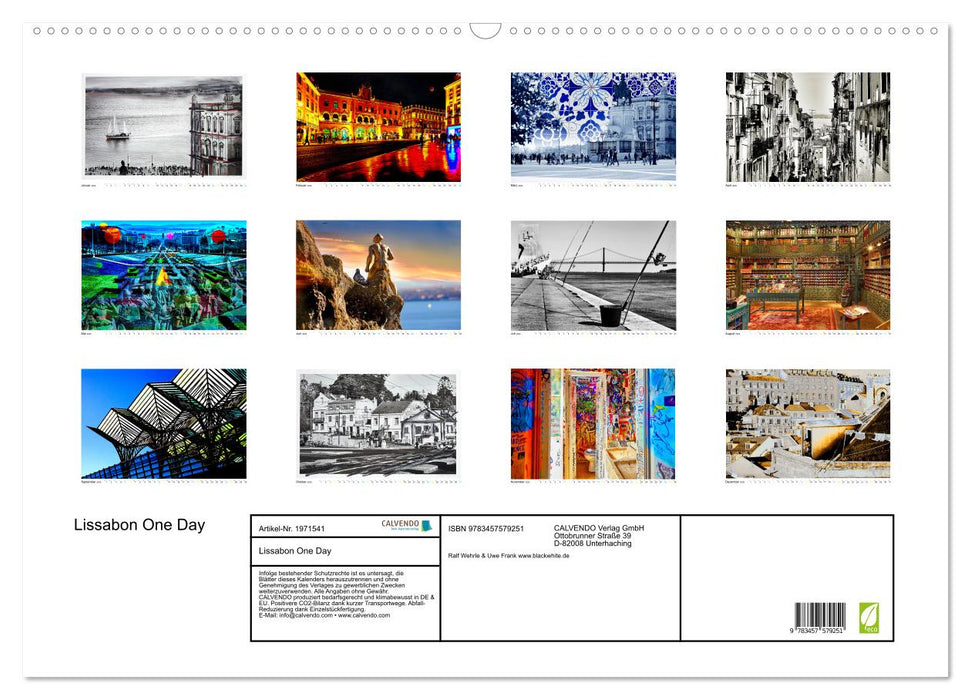971x700 pixels.
Task: Open the February illuminated night plaza thumbnail
Action: (378, 128)
